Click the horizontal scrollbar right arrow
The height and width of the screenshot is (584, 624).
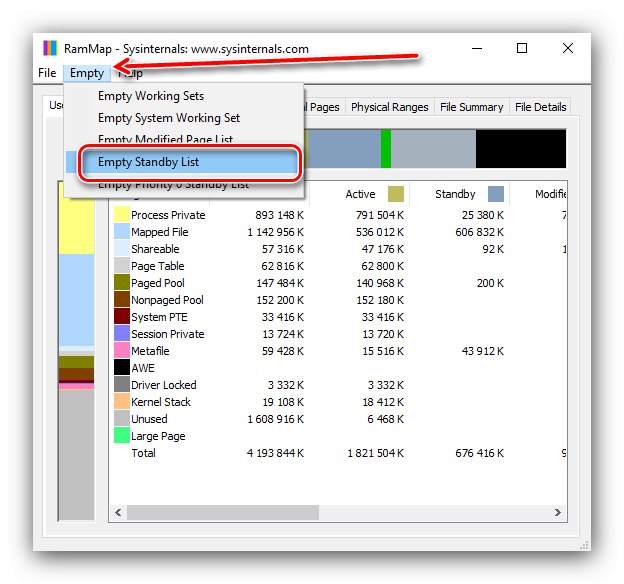pyautogui.click(x=558, y=512)
